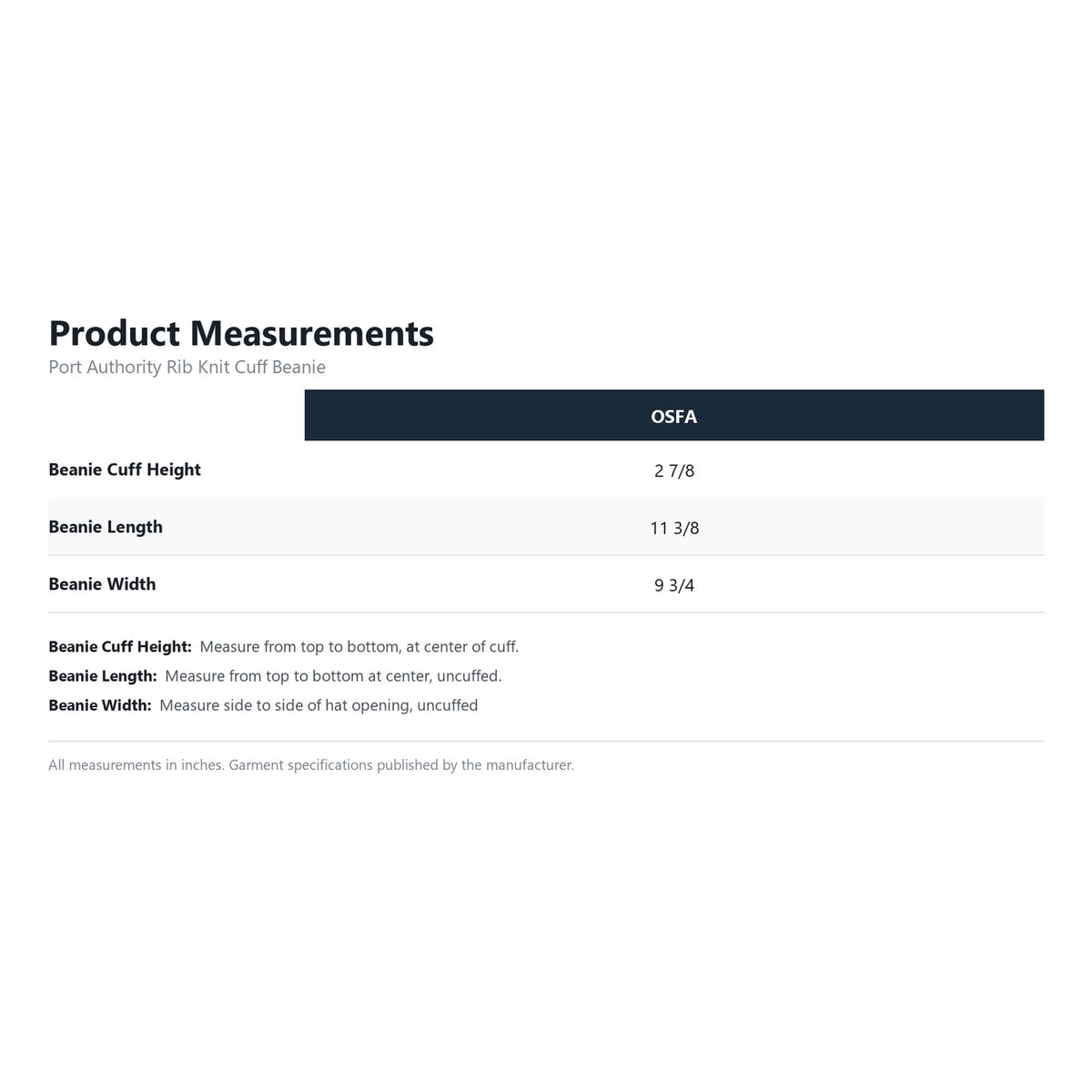Click the 'Garment specifications published by the manufacturer' text
The height and width of the screenshot is (1092, 1092).
(x=401, y=765)
